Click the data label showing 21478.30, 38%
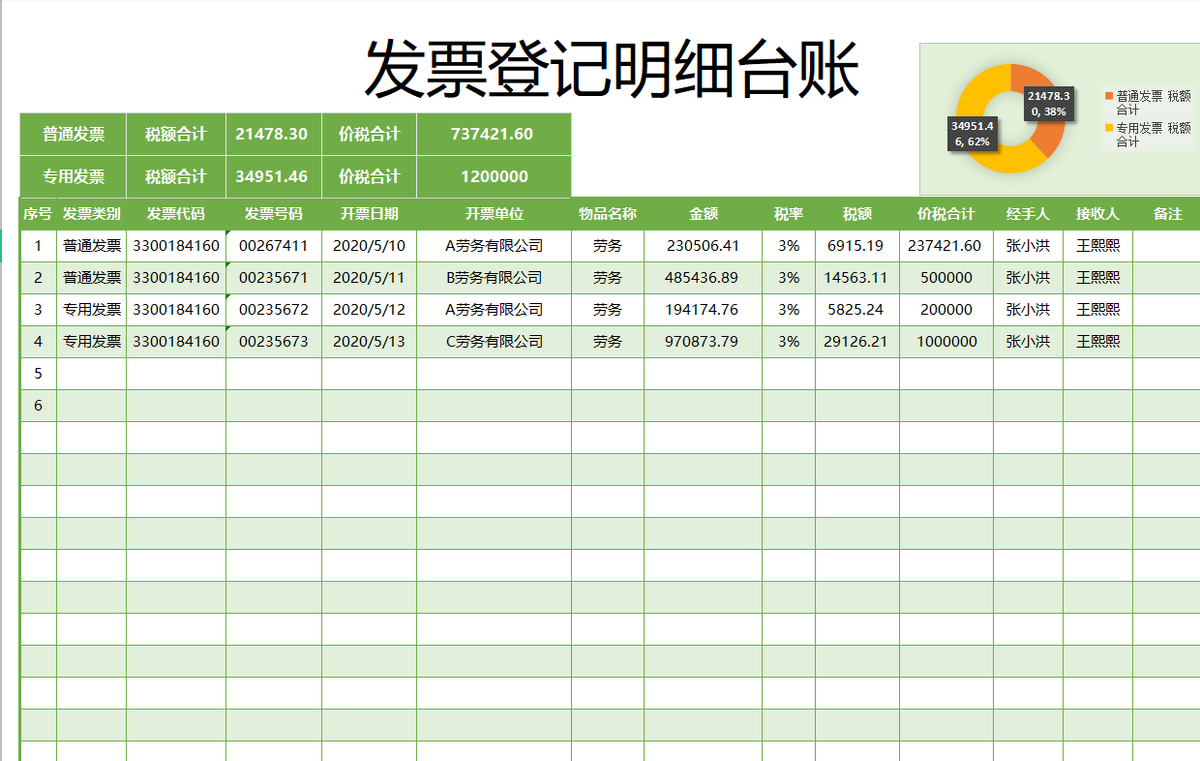This screenshot has height=761, width=1200. click(x=1049, y=101)
